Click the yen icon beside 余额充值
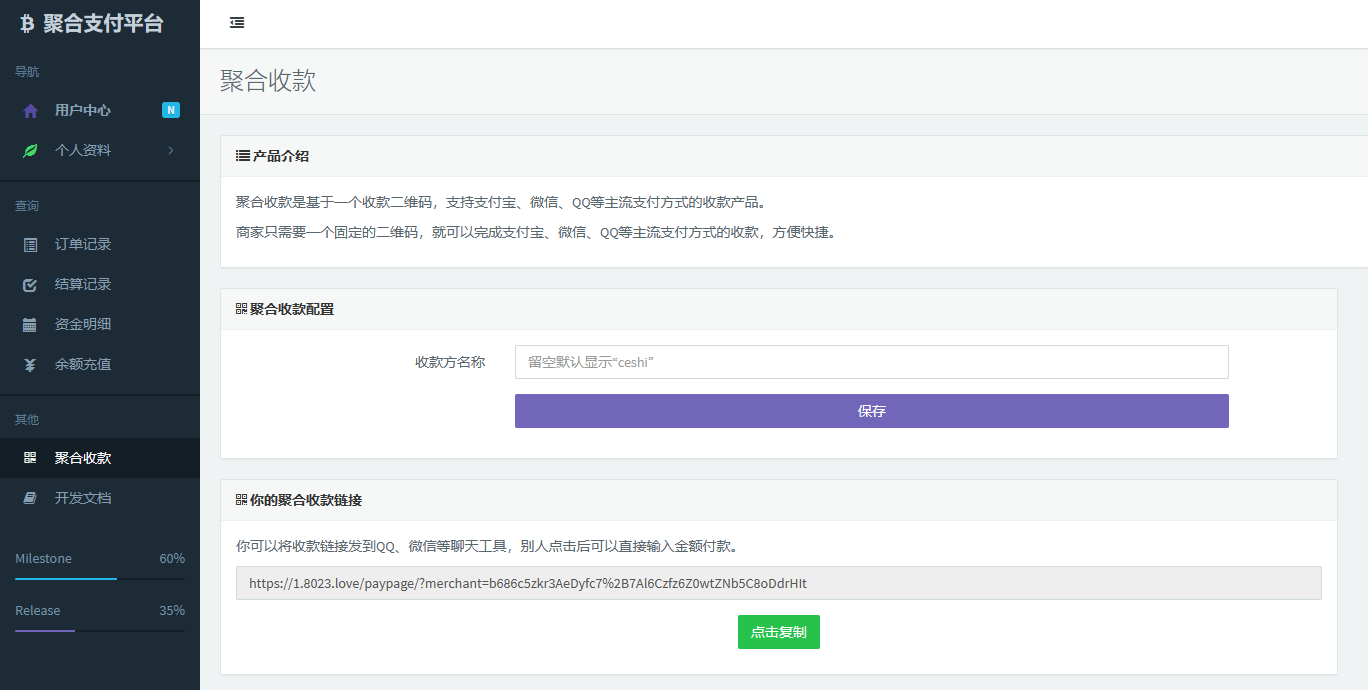Screen dimensions: 1368x690 tap(30, 365)
